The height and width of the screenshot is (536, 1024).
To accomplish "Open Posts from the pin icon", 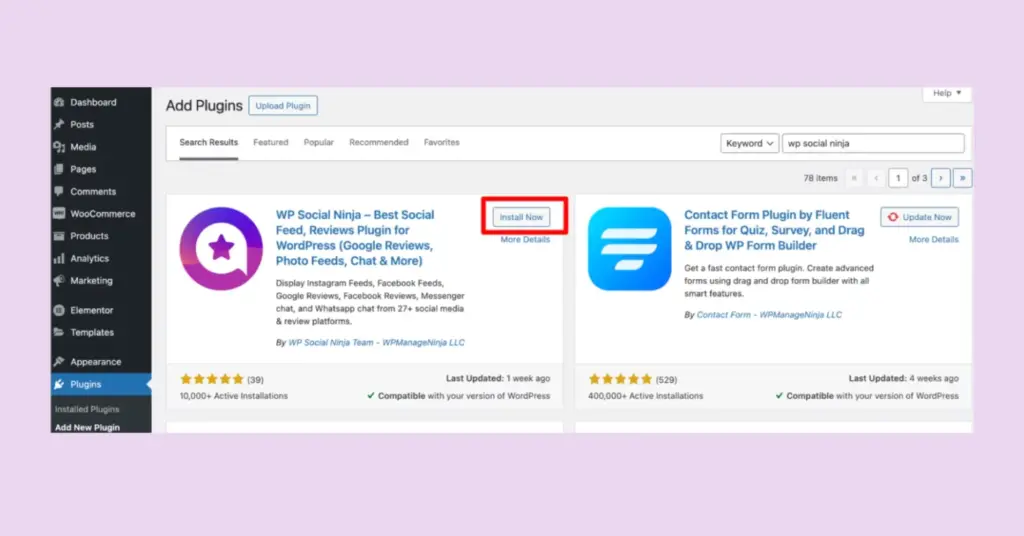I will pos(60,125).
